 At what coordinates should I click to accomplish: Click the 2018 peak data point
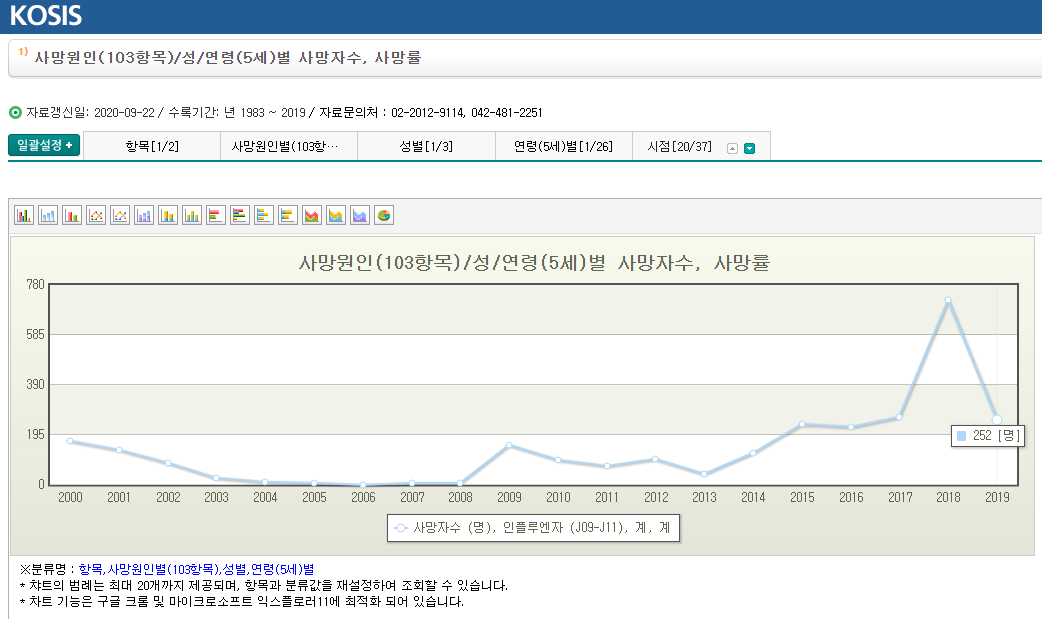point(947,297)
